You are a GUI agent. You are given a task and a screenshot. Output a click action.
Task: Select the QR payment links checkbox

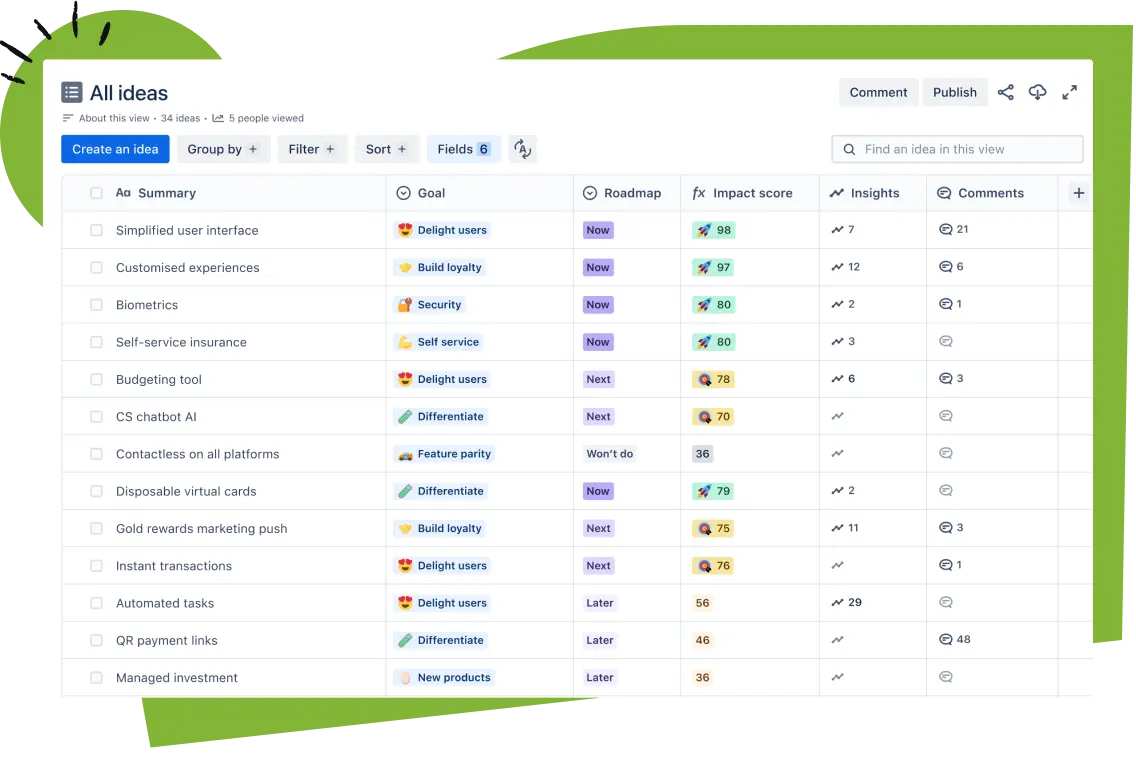point(96,640)
